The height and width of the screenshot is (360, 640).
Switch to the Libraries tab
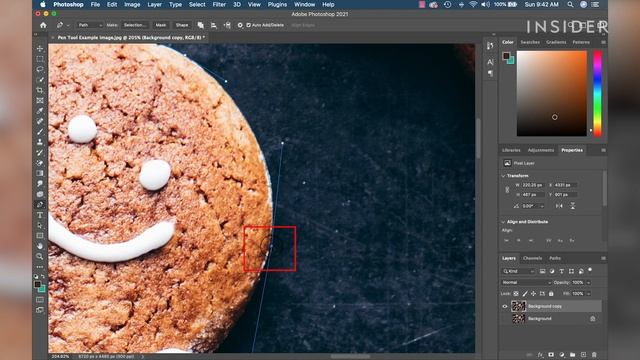pos(511,150)
